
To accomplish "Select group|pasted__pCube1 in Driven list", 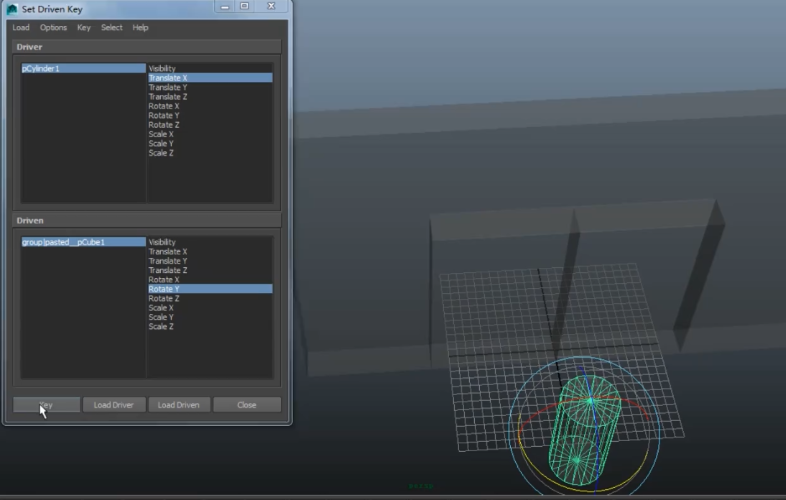I will tap(83, 242).
